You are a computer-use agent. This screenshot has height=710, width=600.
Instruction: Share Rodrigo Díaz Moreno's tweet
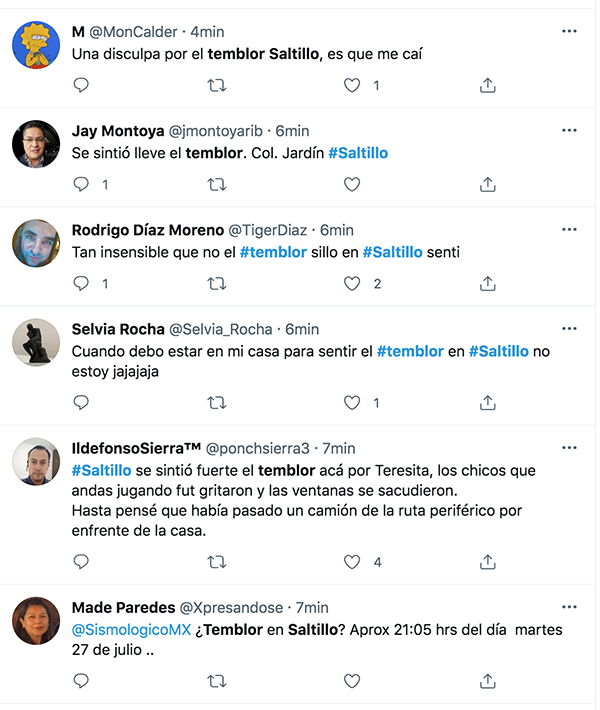click(487, 283)
